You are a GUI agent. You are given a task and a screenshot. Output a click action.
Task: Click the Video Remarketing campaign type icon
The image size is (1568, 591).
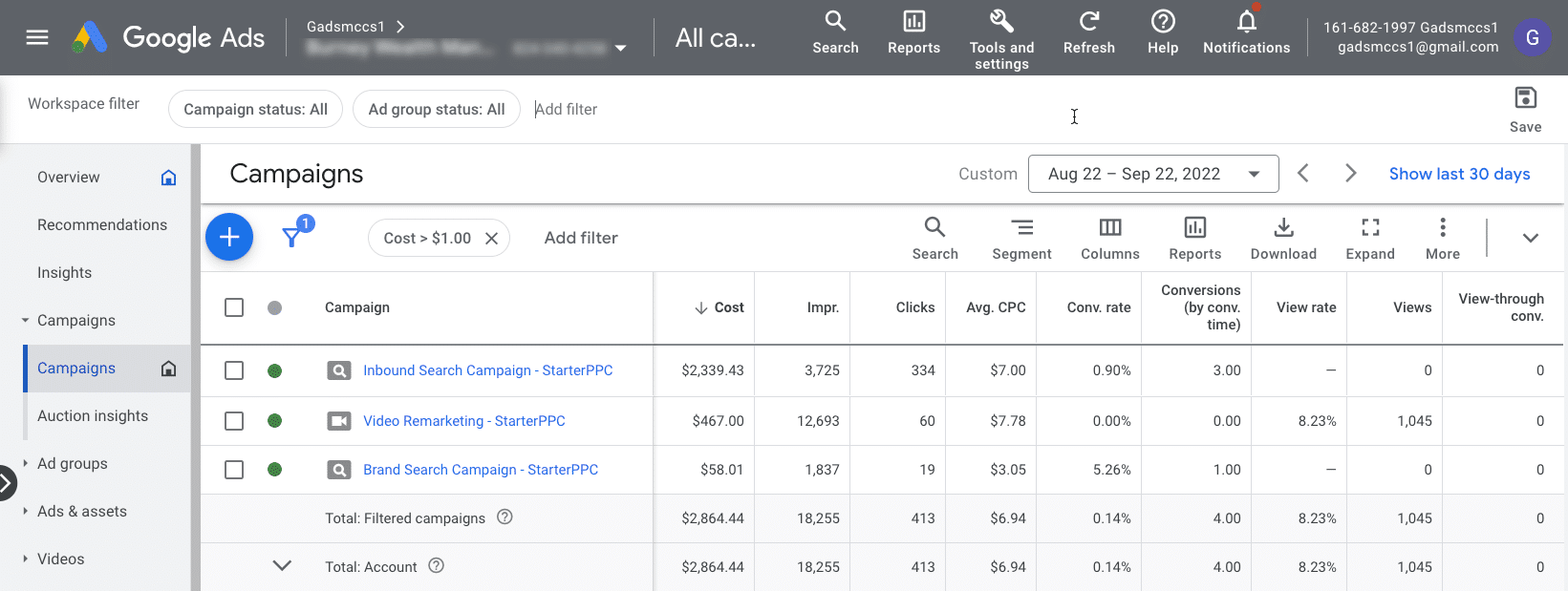coord(339,421)
